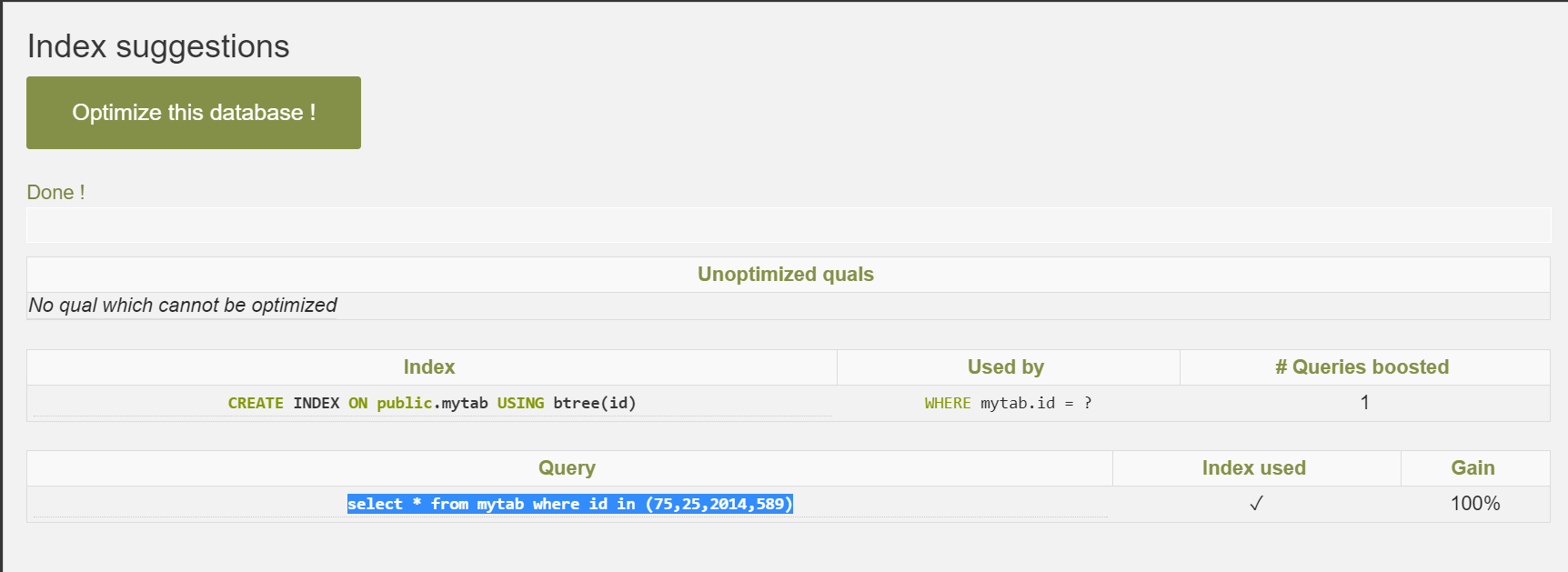Click the WHERE mytab.id = ? qual

click(x=1008, y=403)
